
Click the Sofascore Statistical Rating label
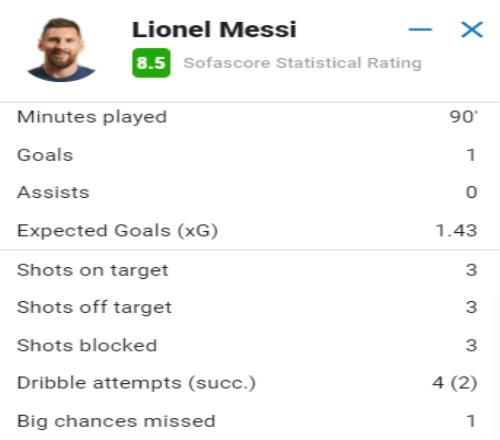(x=303, y=63)
